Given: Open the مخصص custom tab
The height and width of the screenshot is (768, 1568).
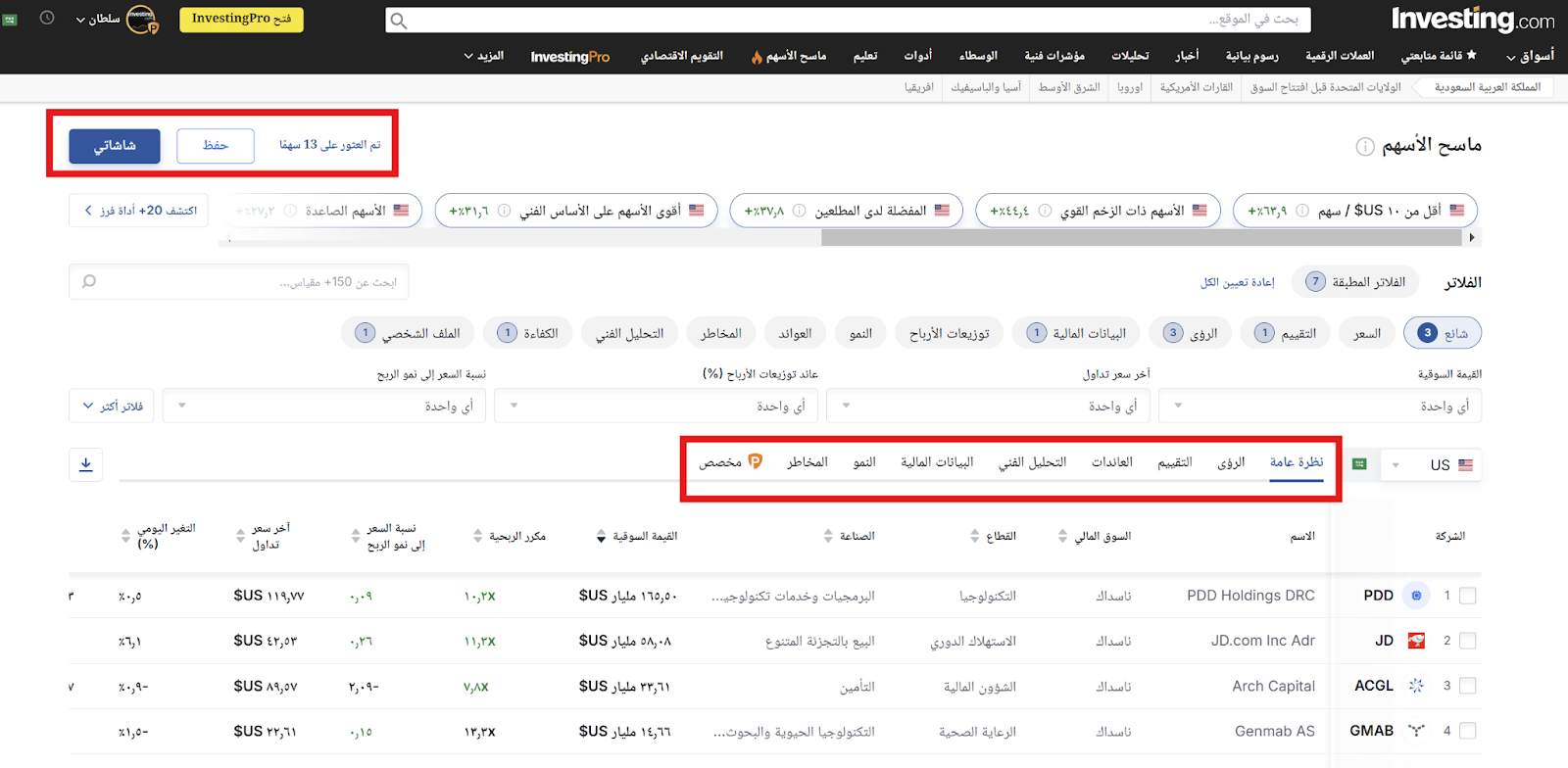Looking at the screenshot, I should [x=730, y=462].
